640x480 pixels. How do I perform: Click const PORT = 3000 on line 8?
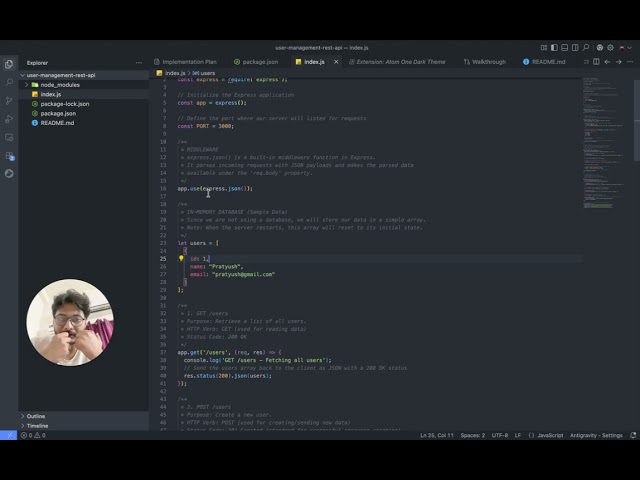[x=206, y=126]
